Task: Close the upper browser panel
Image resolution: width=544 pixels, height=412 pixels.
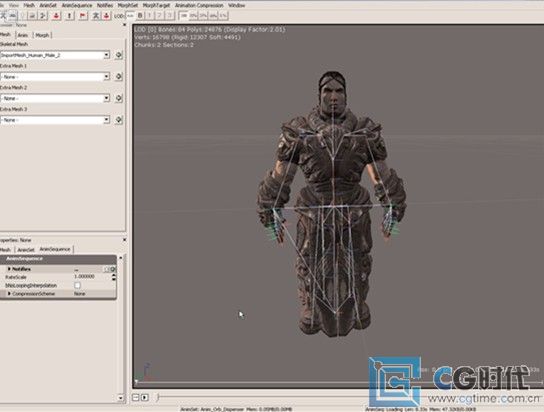Action: pyautogui.click(x=125, y=25)
